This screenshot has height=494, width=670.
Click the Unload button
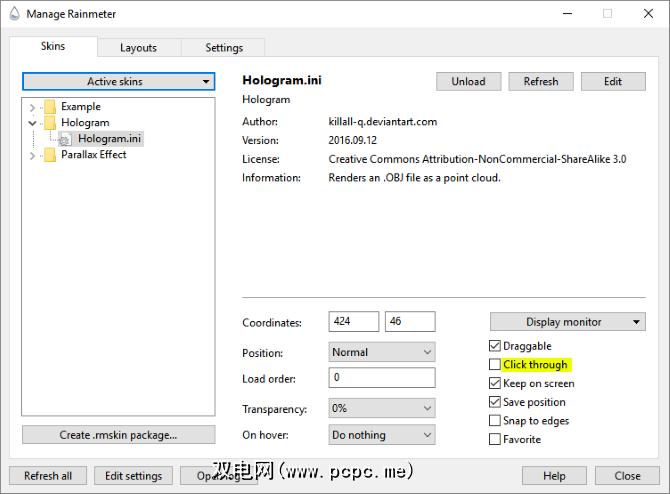(468, 82)
